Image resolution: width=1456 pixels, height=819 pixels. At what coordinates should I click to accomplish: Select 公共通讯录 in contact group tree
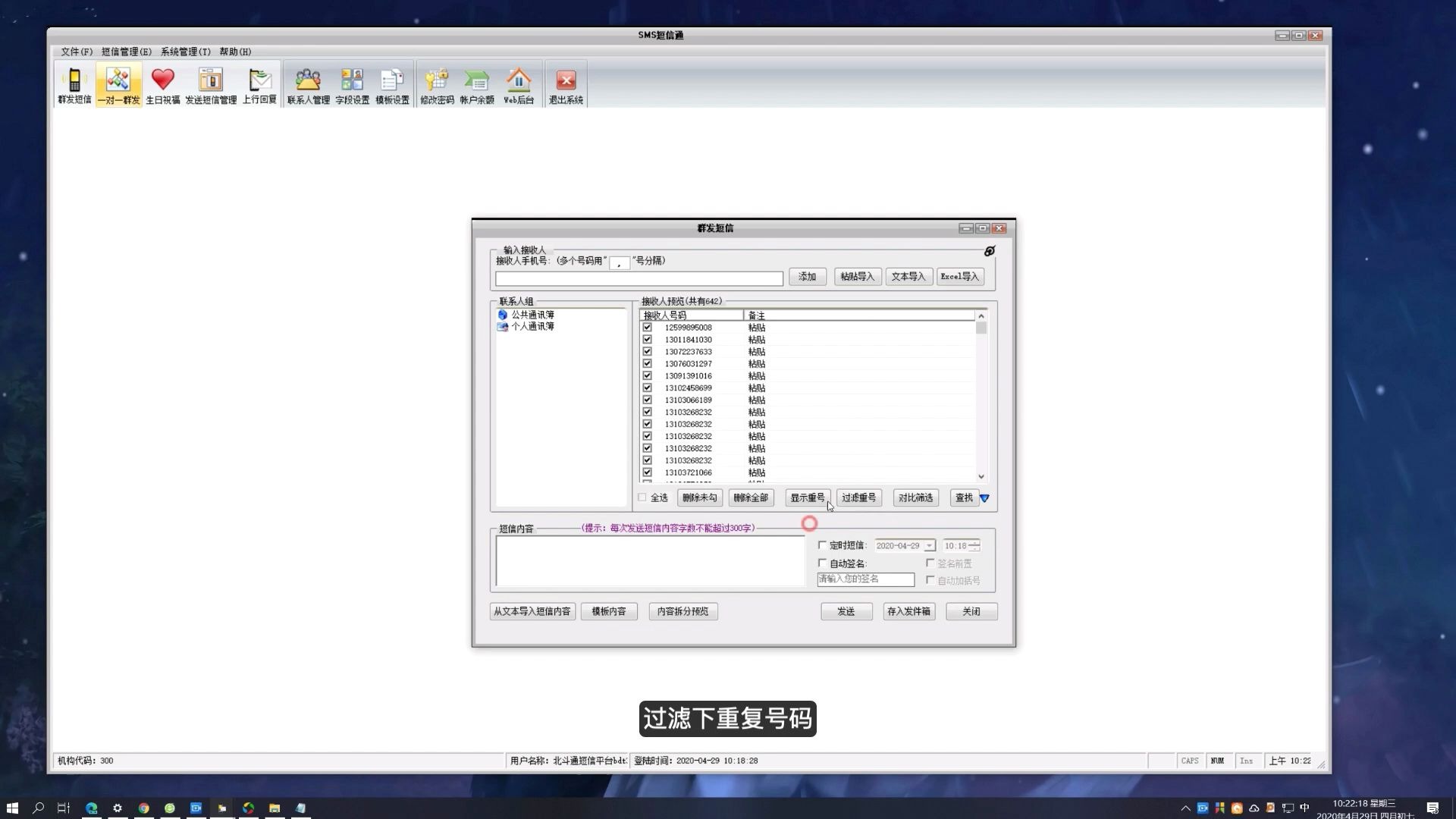tap(532, 315)
